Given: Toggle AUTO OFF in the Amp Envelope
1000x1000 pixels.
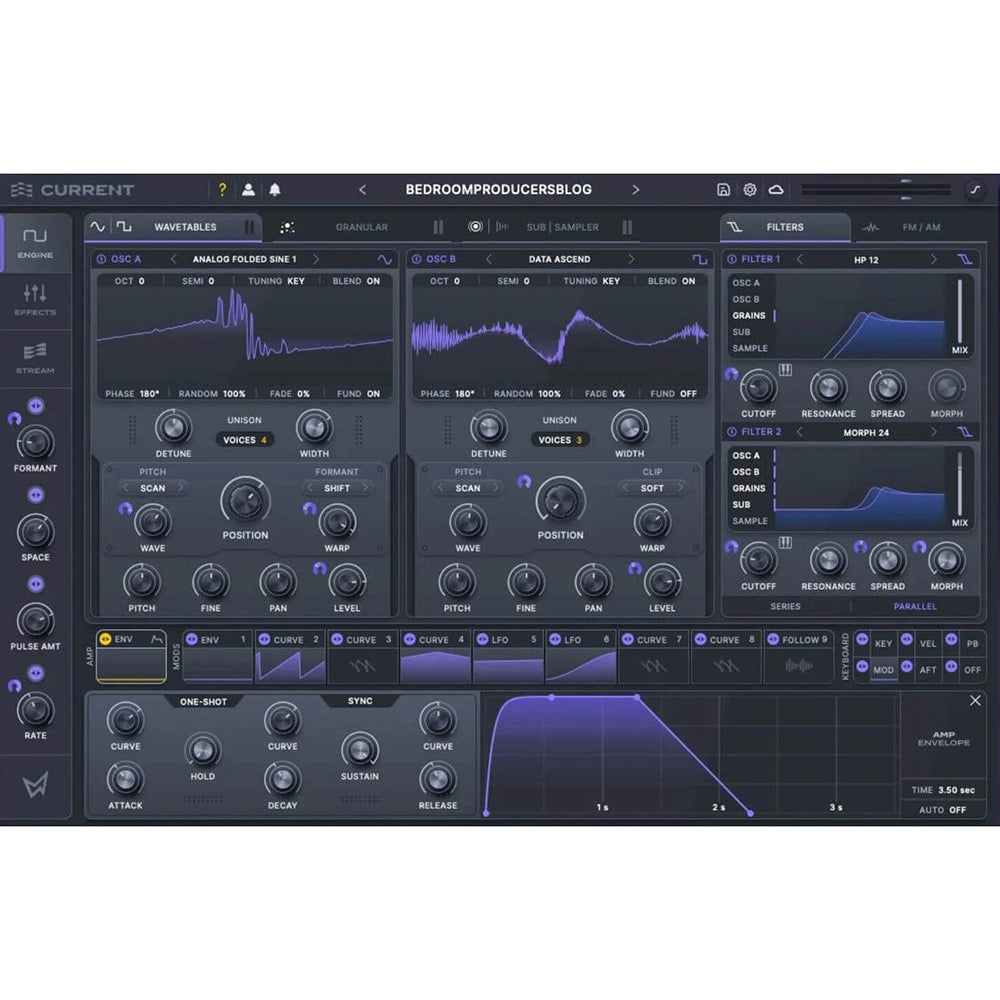Looking at the screenshot, I should point(944,811).
